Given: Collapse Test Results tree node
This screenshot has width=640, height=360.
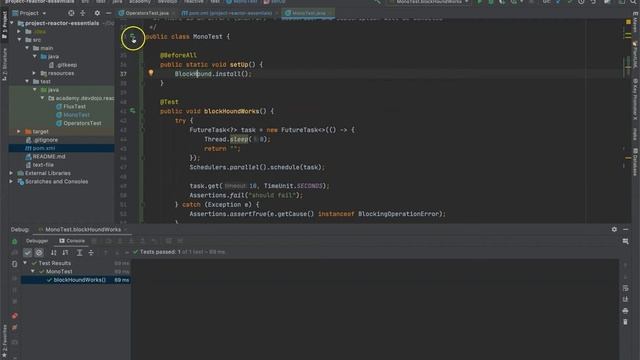Looking at the screenshot, I should [x=25, y=263].
